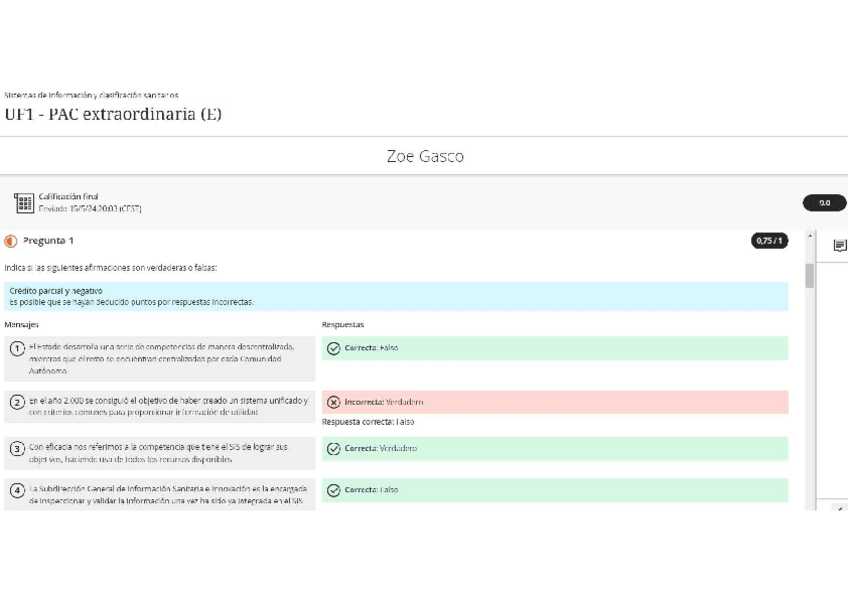Click the 'UF1 - PAC extraordinaria (E)' title
848x599 pixels.
pos(113,114)
